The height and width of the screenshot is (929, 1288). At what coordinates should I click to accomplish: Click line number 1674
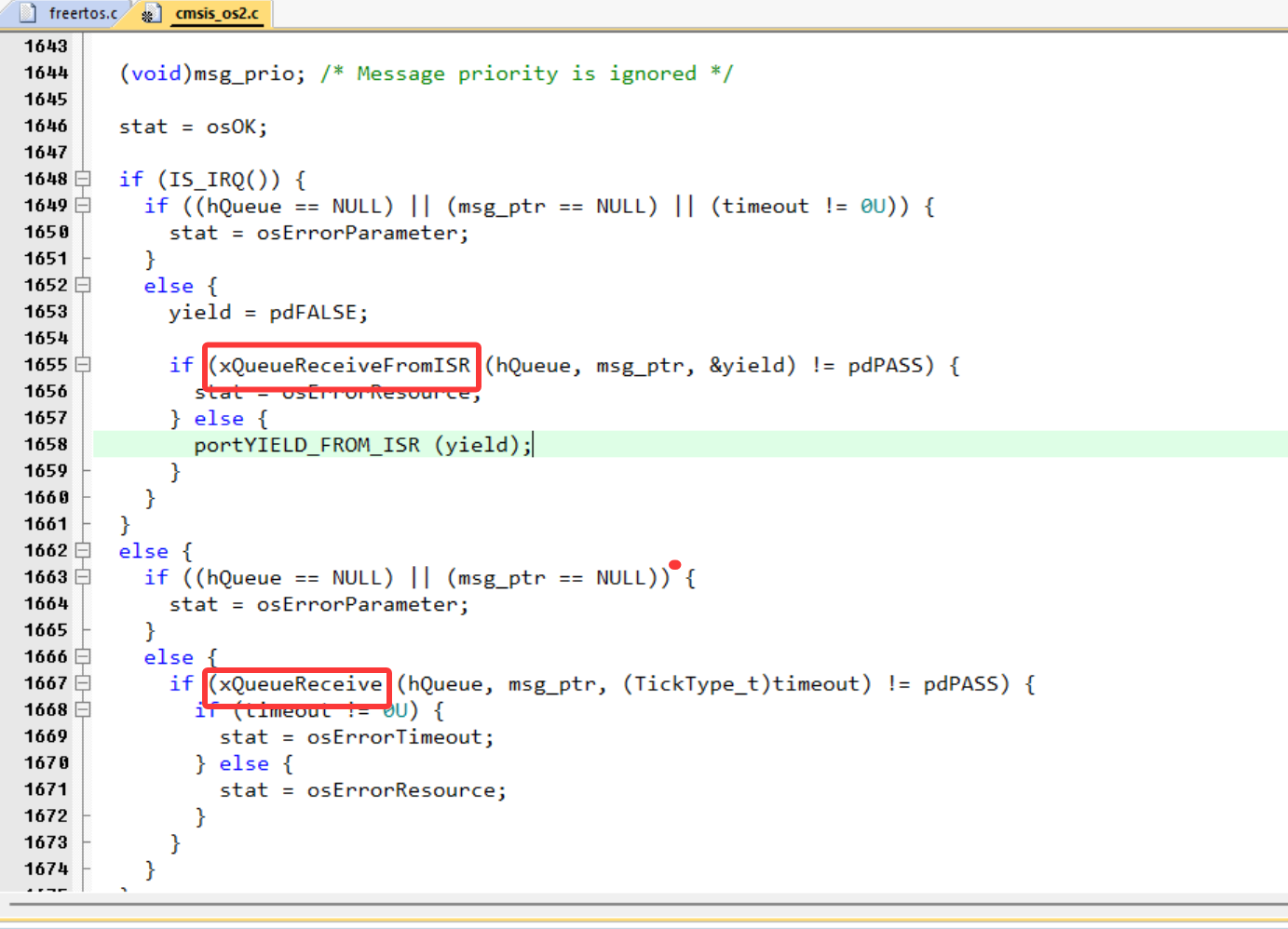(x=47, y=868)
